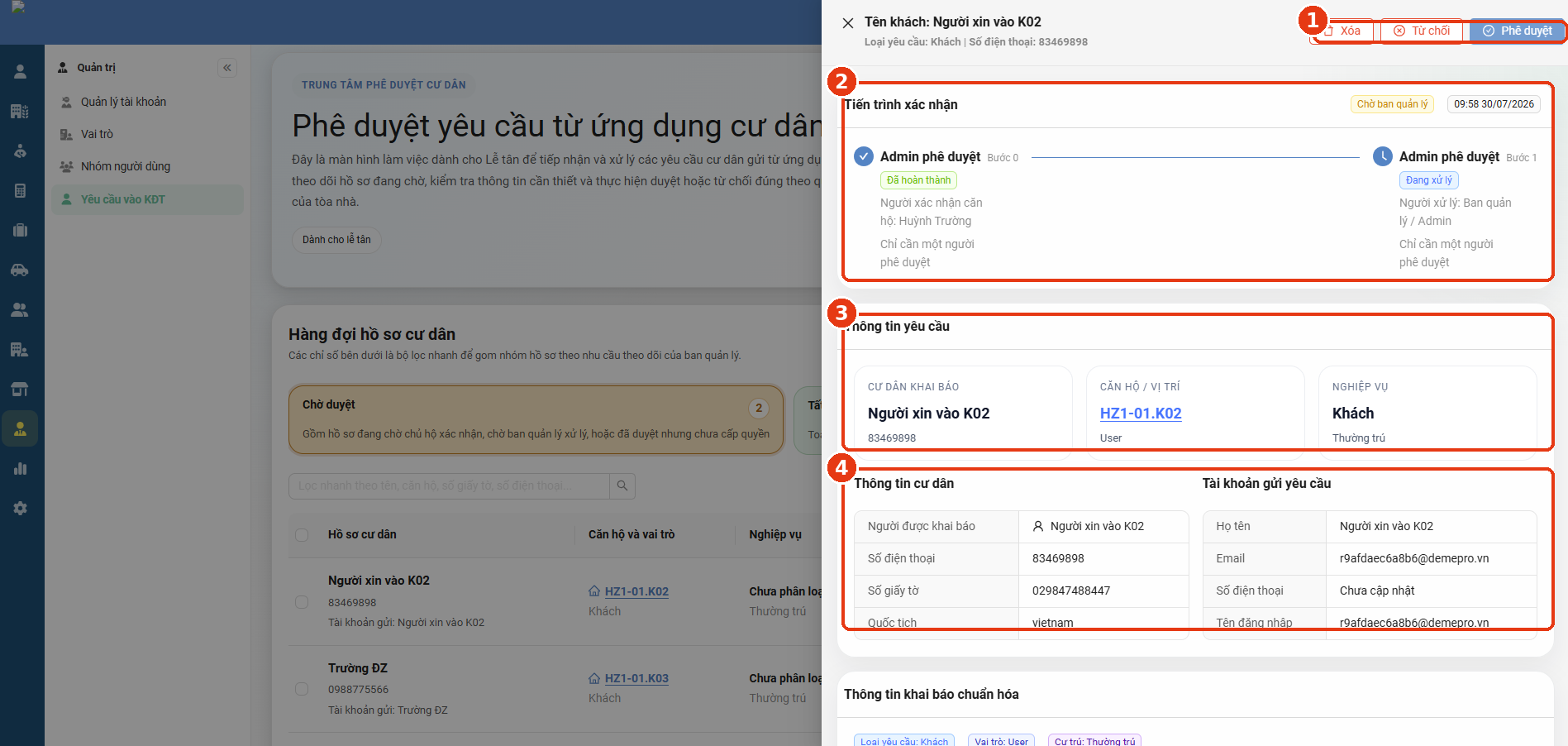Click the Dành cho lễ tân tag
This screenshot has width=1568, height=746.
[x=336, y=240]
